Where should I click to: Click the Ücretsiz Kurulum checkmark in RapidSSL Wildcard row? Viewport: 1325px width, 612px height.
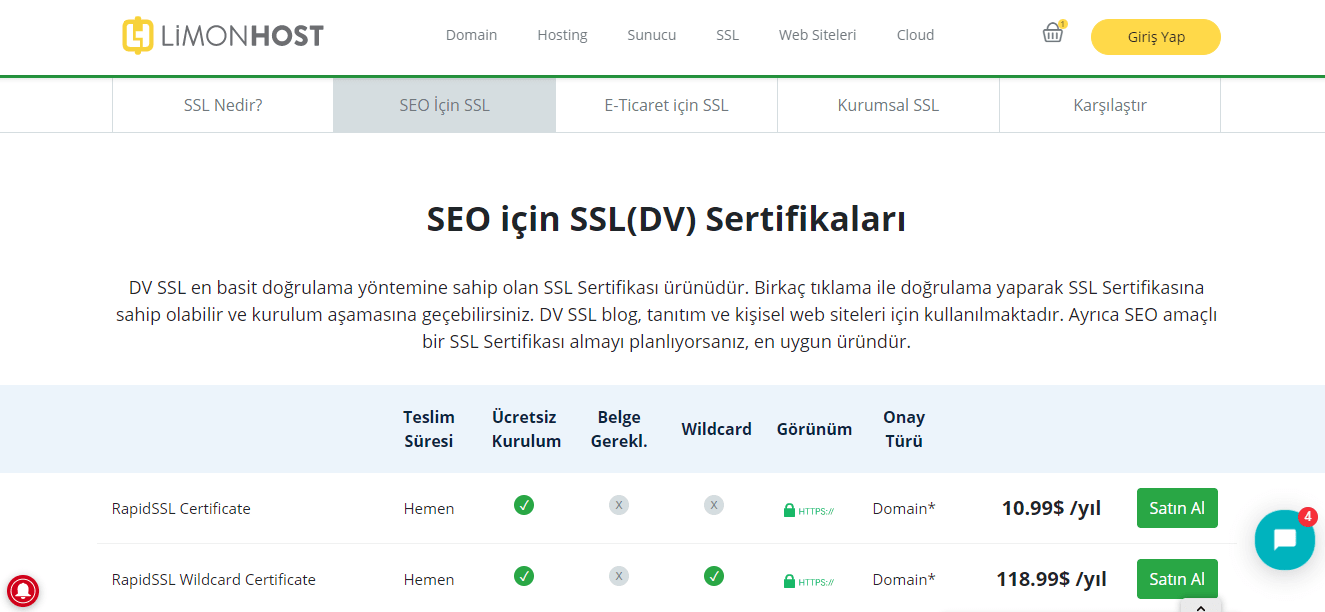pyautogui.click(x=524, y=576)
